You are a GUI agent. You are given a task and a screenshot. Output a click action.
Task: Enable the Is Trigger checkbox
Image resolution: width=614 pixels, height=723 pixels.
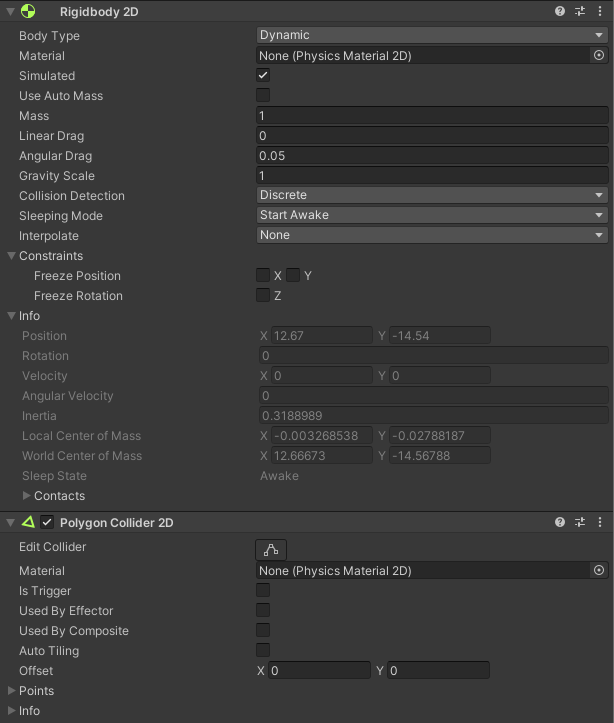(x=263, y=591)
